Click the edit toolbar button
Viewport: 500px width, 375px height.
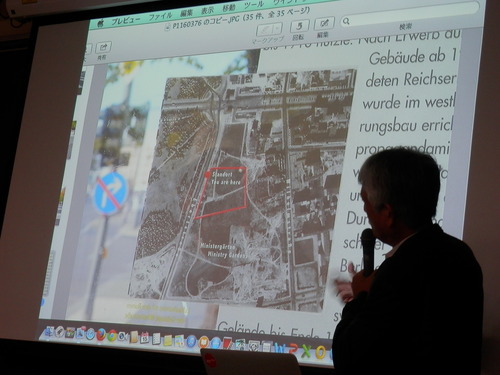(324, 24)
